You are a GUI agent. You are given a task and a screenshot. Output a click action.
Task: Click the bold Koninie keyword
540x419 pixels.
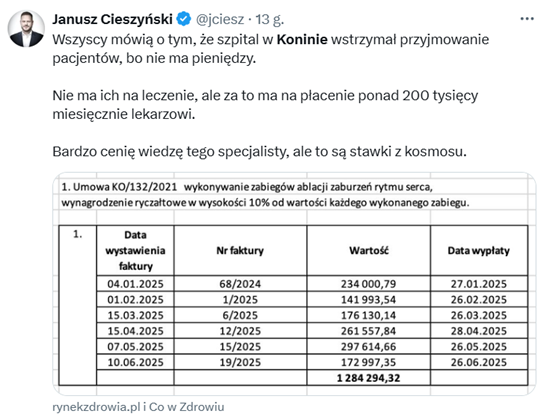point(302,40)
